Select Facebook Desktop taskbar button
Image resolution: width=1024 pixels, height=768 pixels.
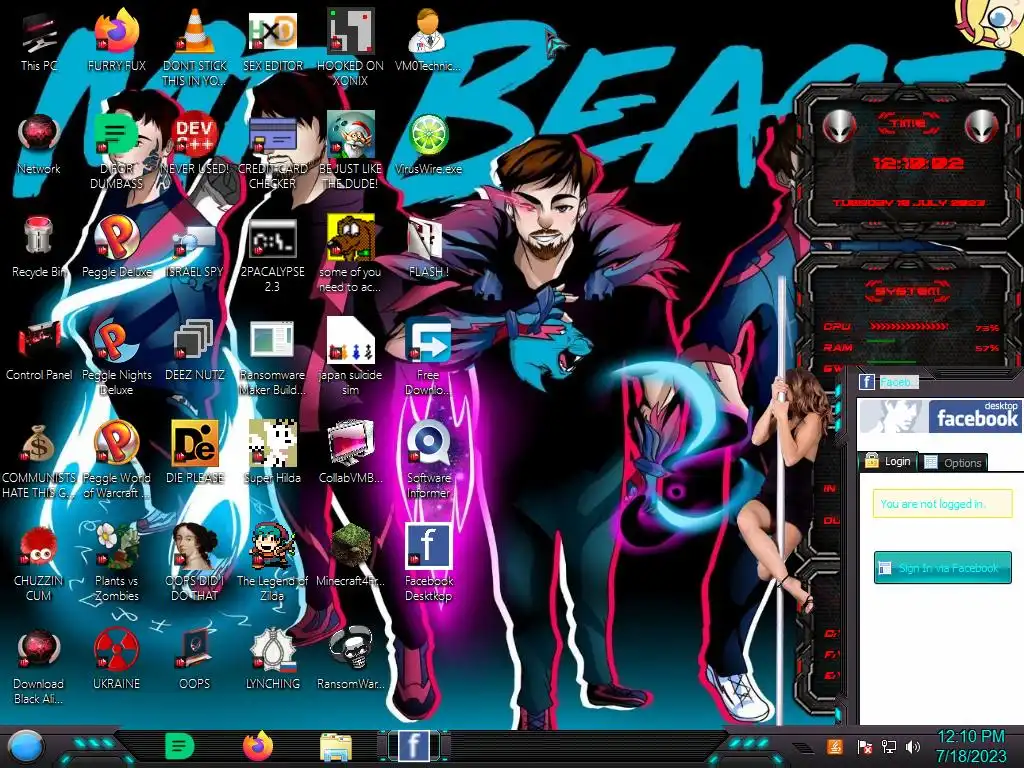pos(414,746)
